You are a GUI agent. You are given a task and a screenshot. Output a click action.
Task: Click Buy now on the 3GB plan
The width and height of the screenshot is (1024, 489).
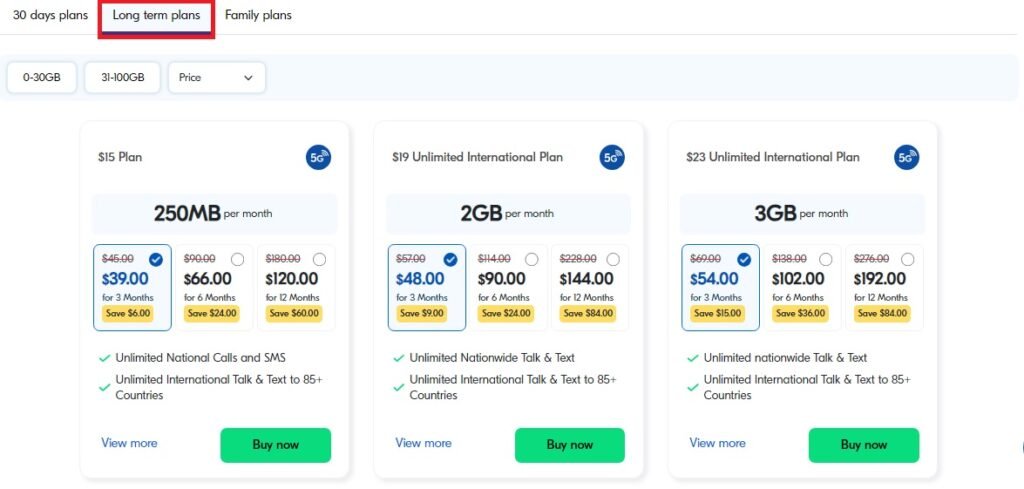863,445
